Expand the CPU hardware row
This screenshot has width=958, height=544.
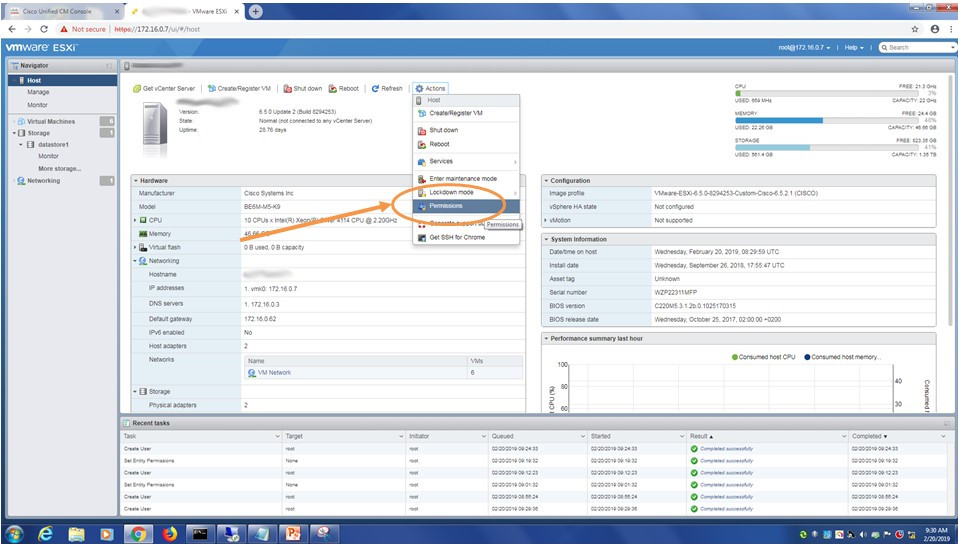point(136,220)
